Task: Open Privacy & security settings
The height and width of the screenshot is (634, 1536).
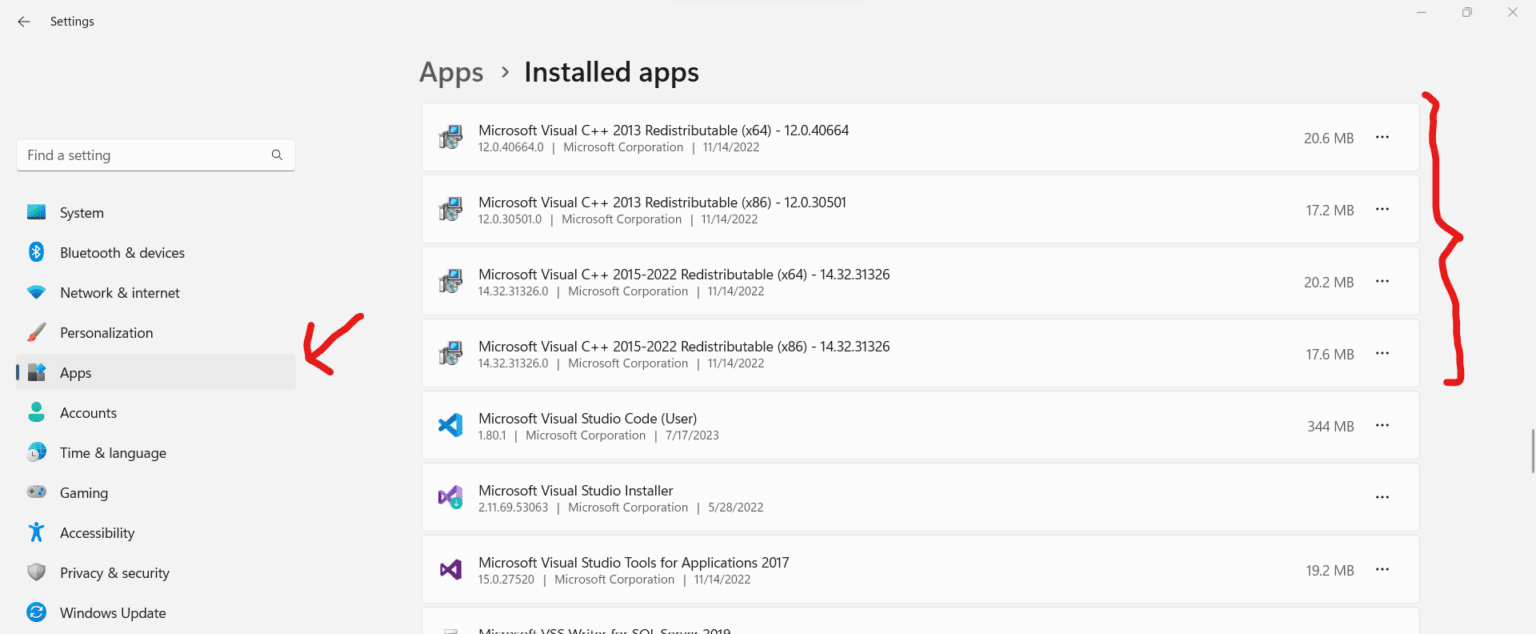Action: tap(156, 573)
